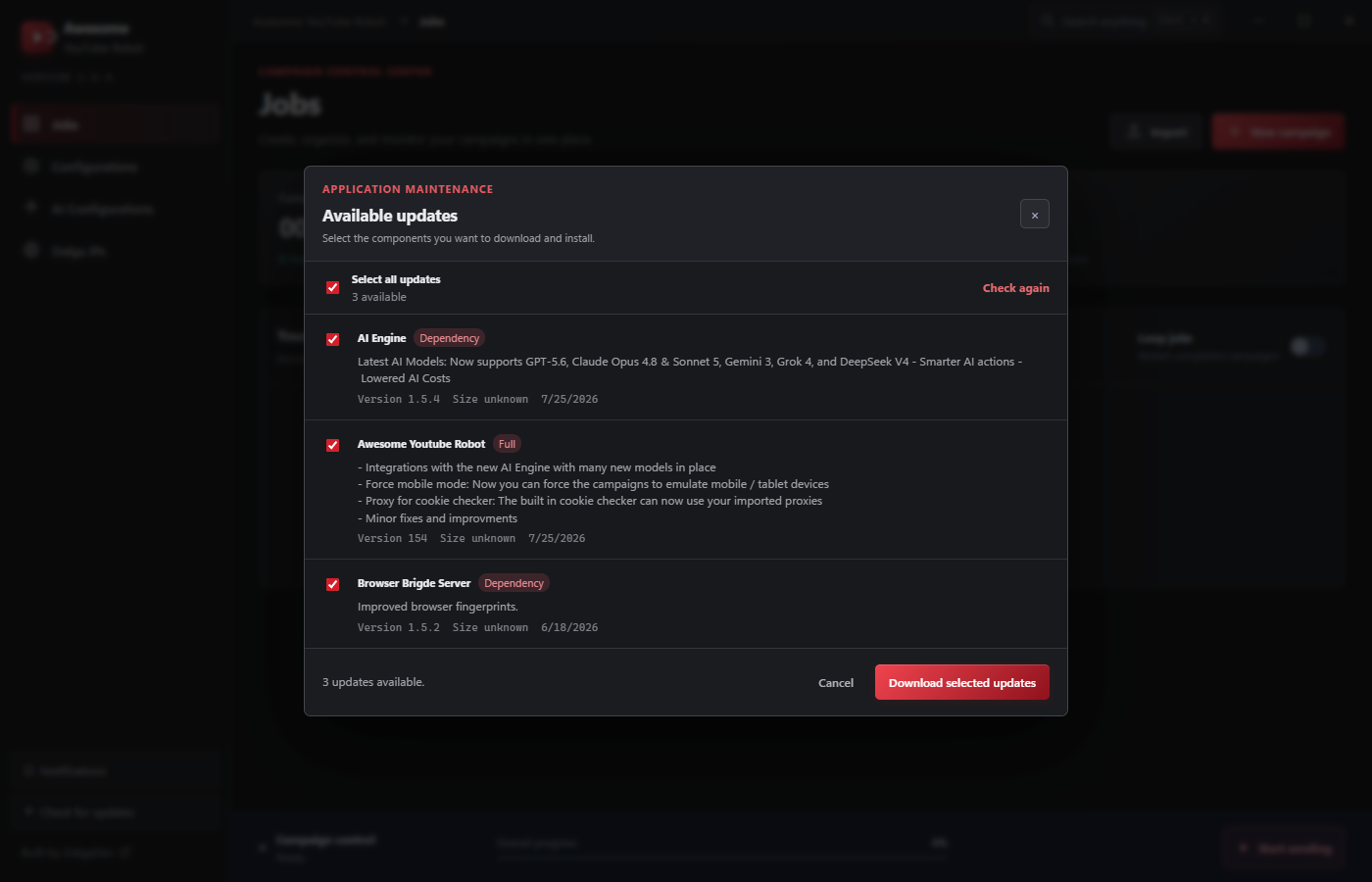The width and height of the screenshot is (1372, 882).
Task: Click the 'Browser Brigde Server' title text
Action: [x=414, y=583]
